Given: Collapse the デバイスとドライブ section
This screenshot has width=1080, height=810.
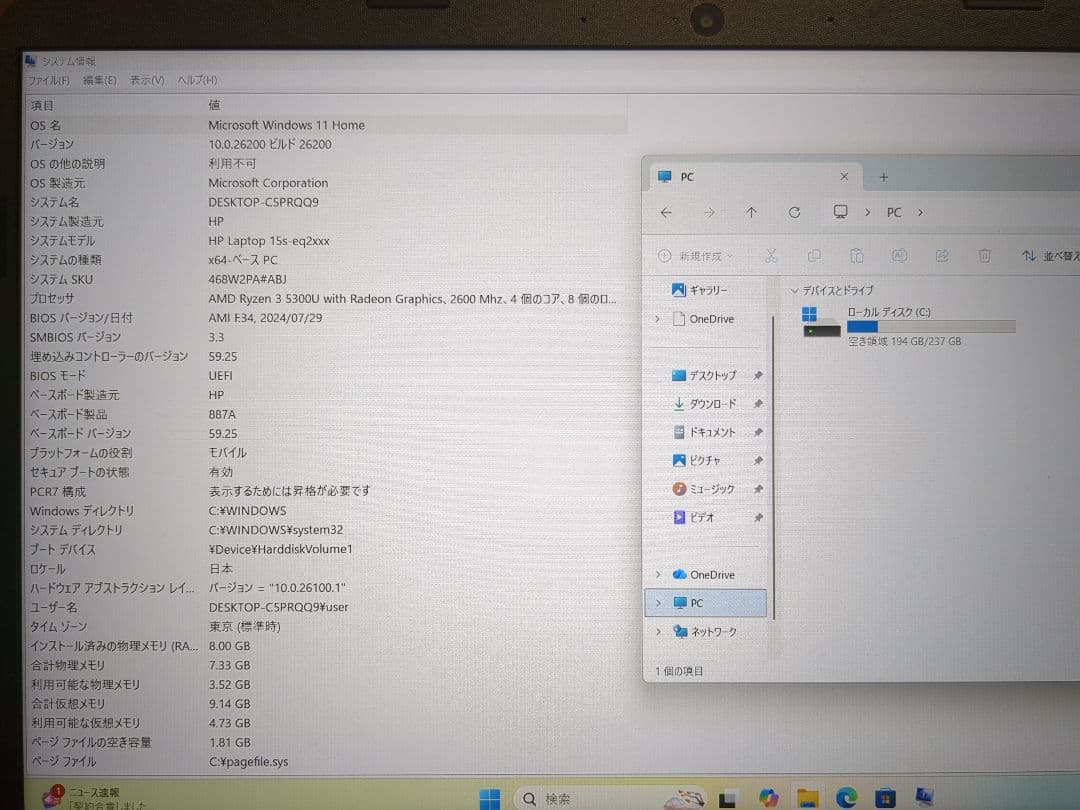Looking at the screenshot, I should (x=794, y=290).
